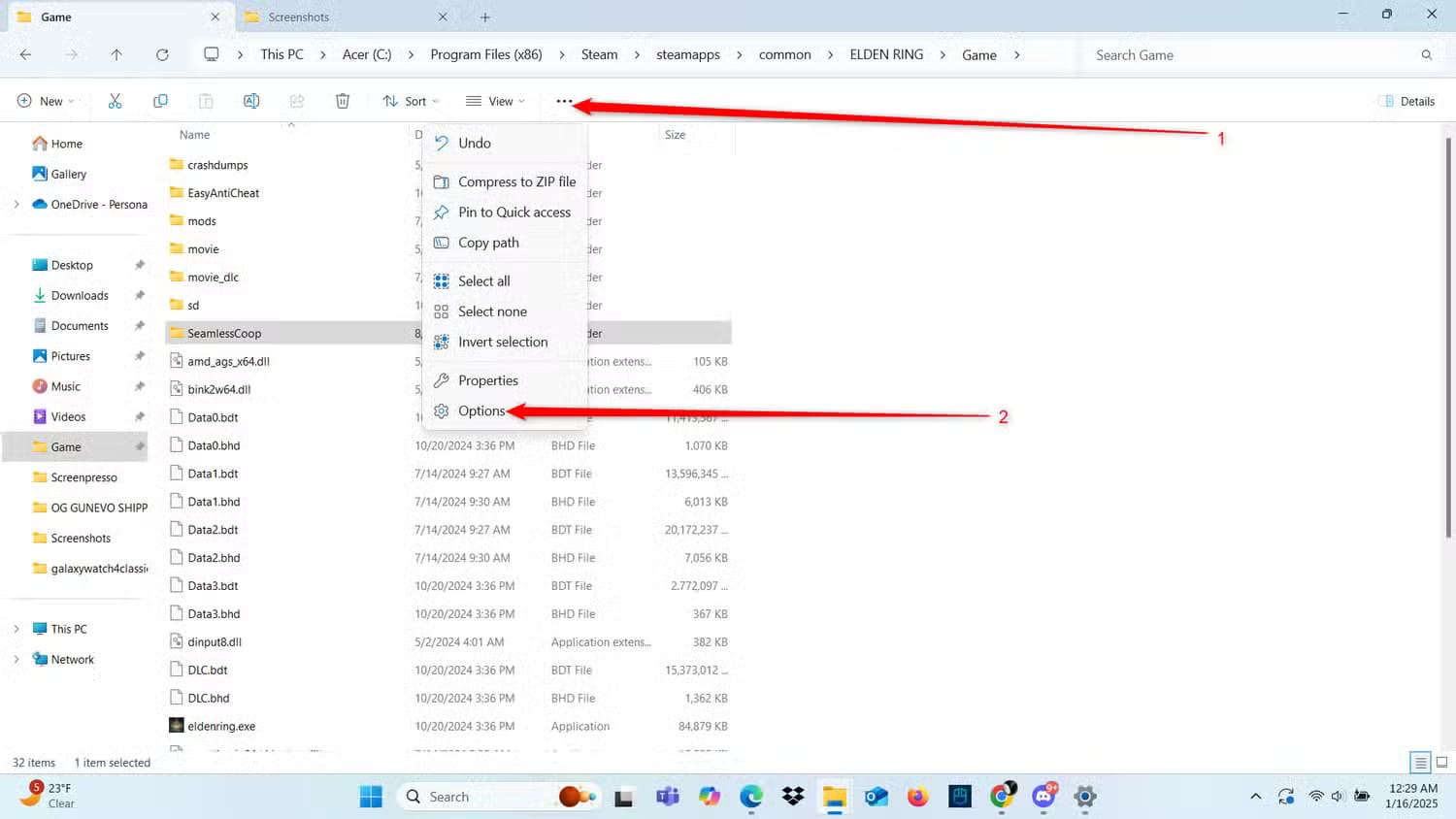Image resolution: width=1456 pixels, height=819 pixels.
Task: Click the chevron after Steam in address bar
Action: coord(637,55)
